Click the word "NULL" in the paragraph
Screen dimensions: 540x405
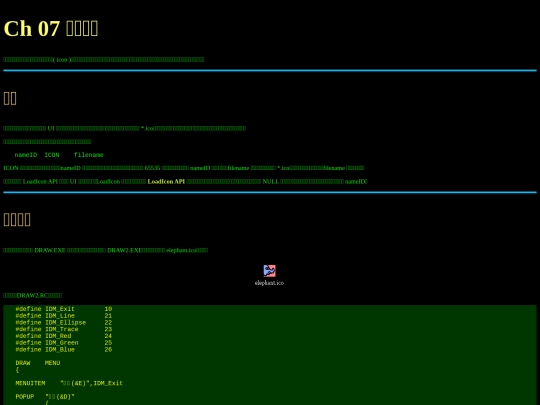pos(271,181)
